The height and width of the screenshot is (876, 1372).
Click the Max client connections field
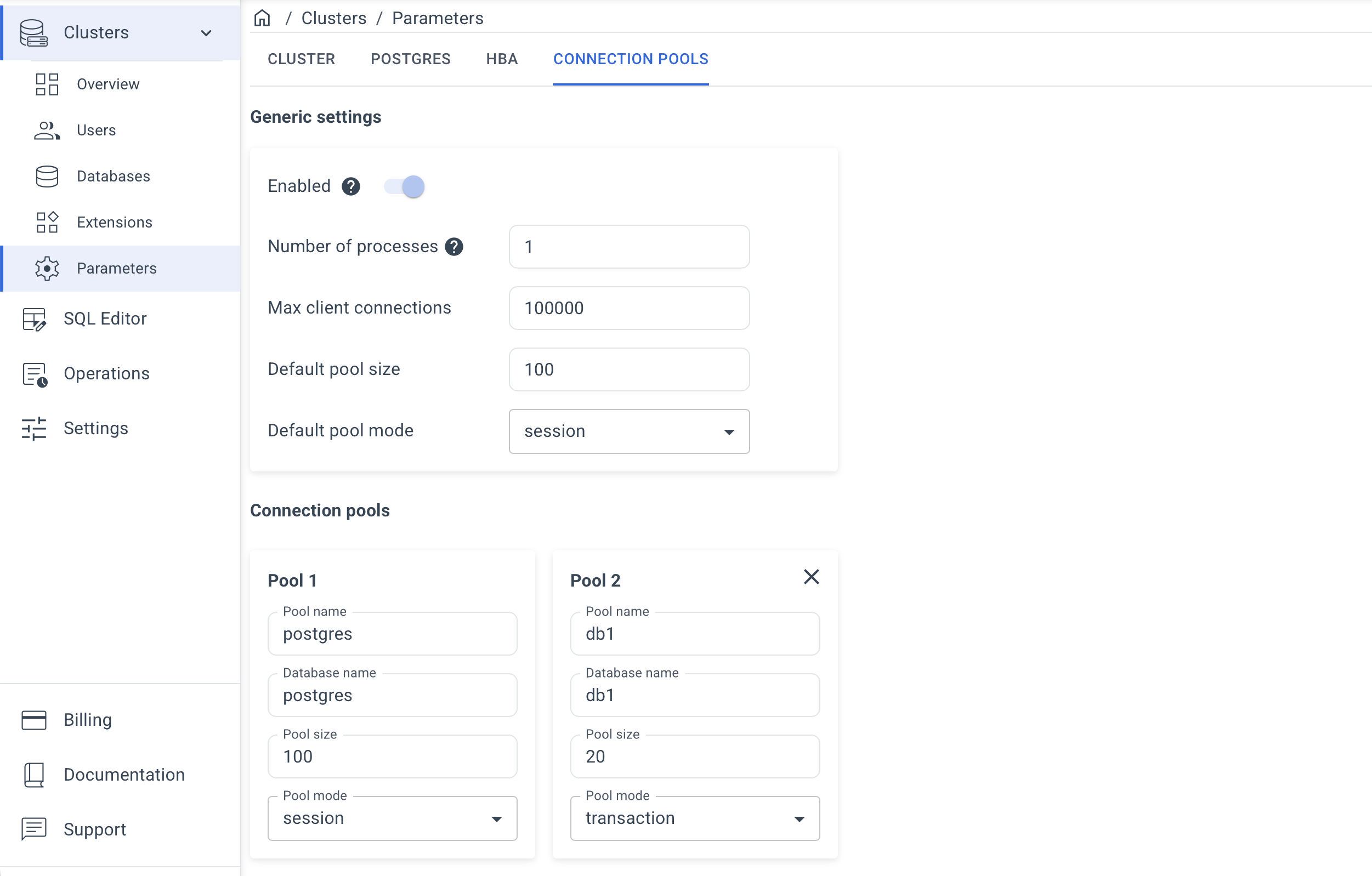point(629,308)
